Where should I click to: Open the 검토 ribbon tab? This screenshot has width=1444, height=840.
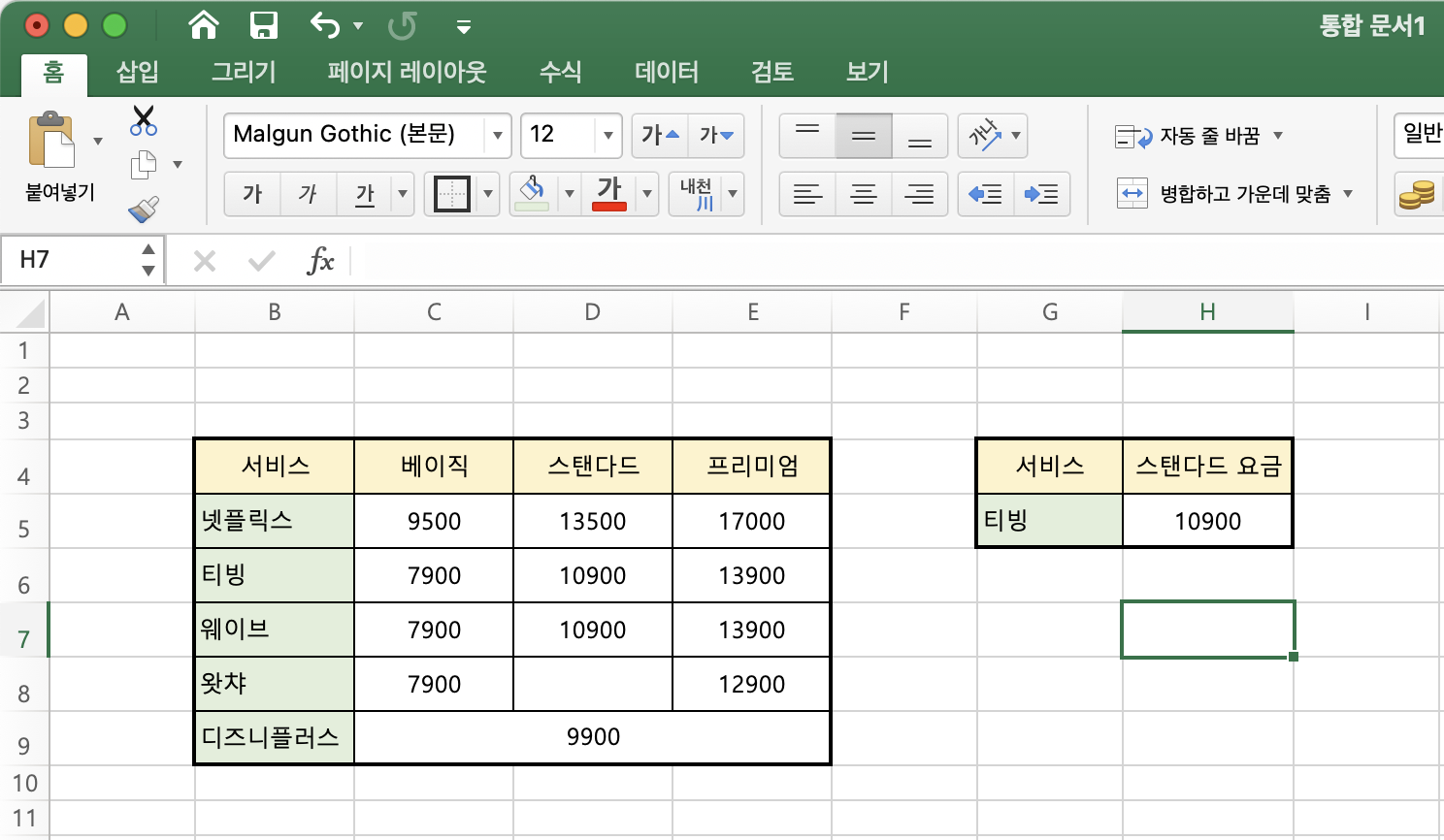pos(772,73)
